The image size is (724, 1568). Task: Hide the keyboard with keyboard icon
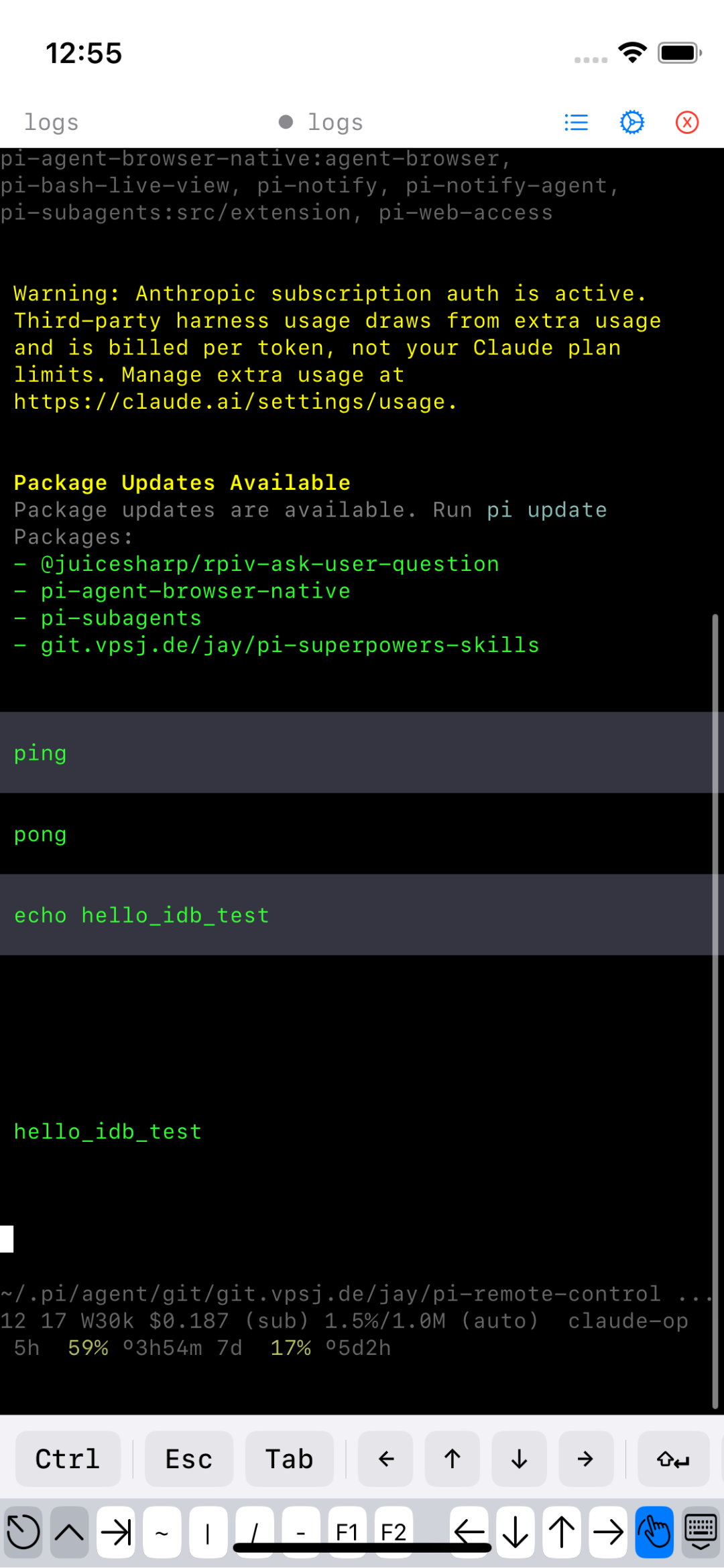pyautogui.click(x=701, y=1532)
